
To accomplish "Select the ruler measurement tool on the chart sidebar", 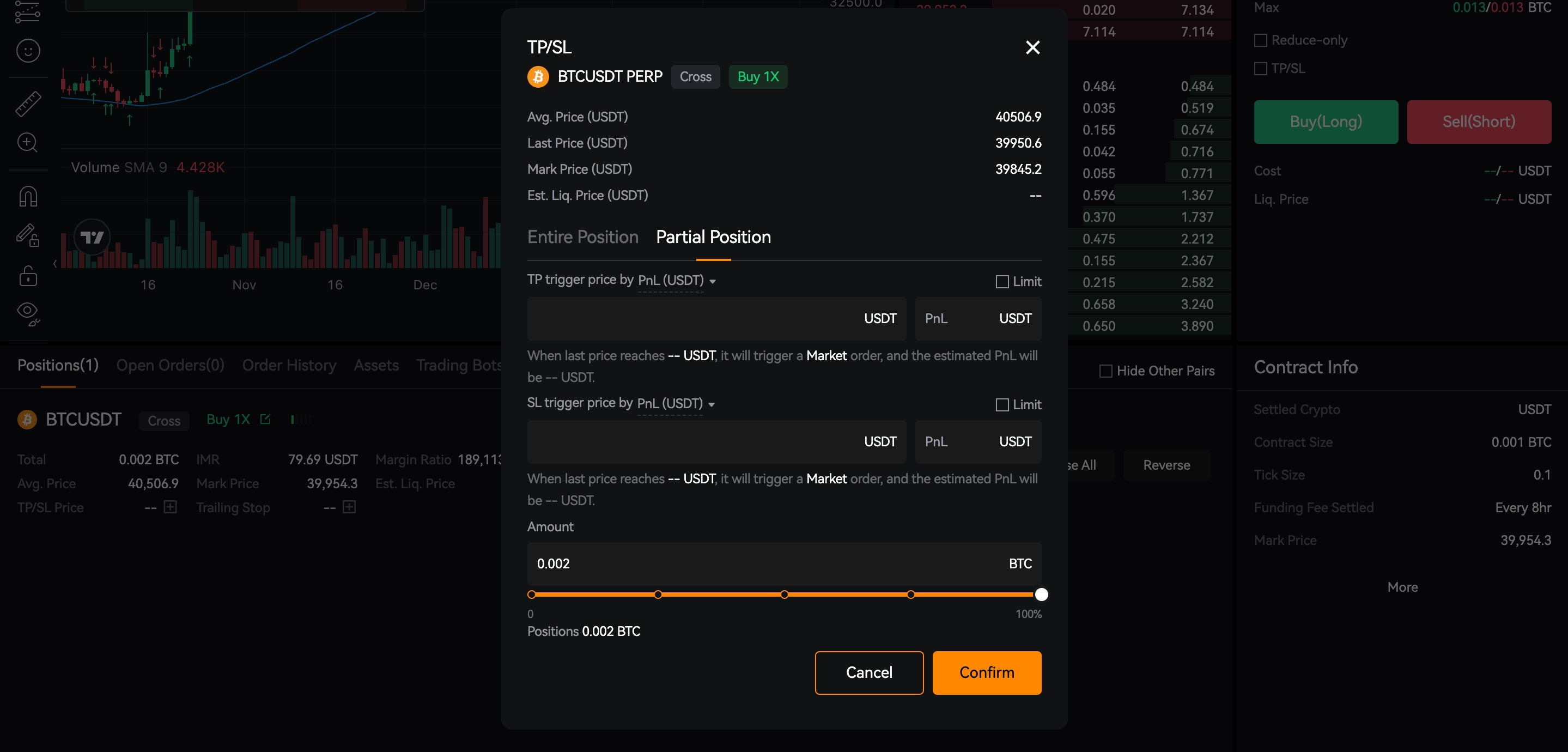I will (x=27, y=104).
